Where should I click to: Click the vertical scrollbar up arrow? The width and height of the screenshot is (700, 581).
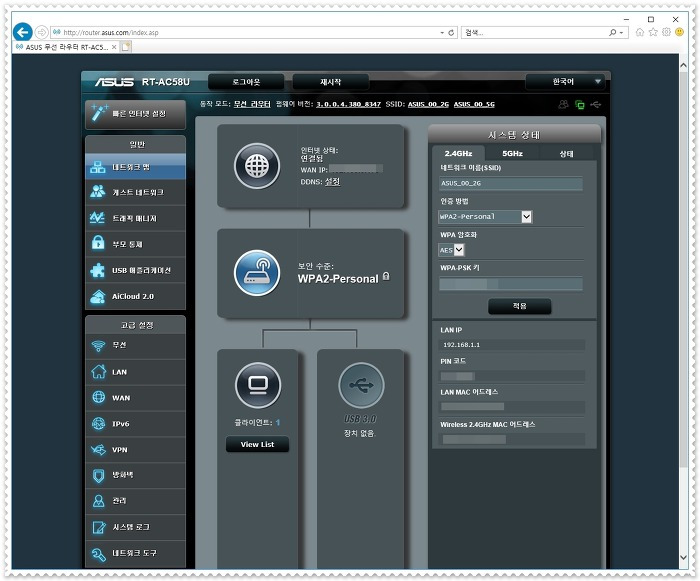point(683,65)
